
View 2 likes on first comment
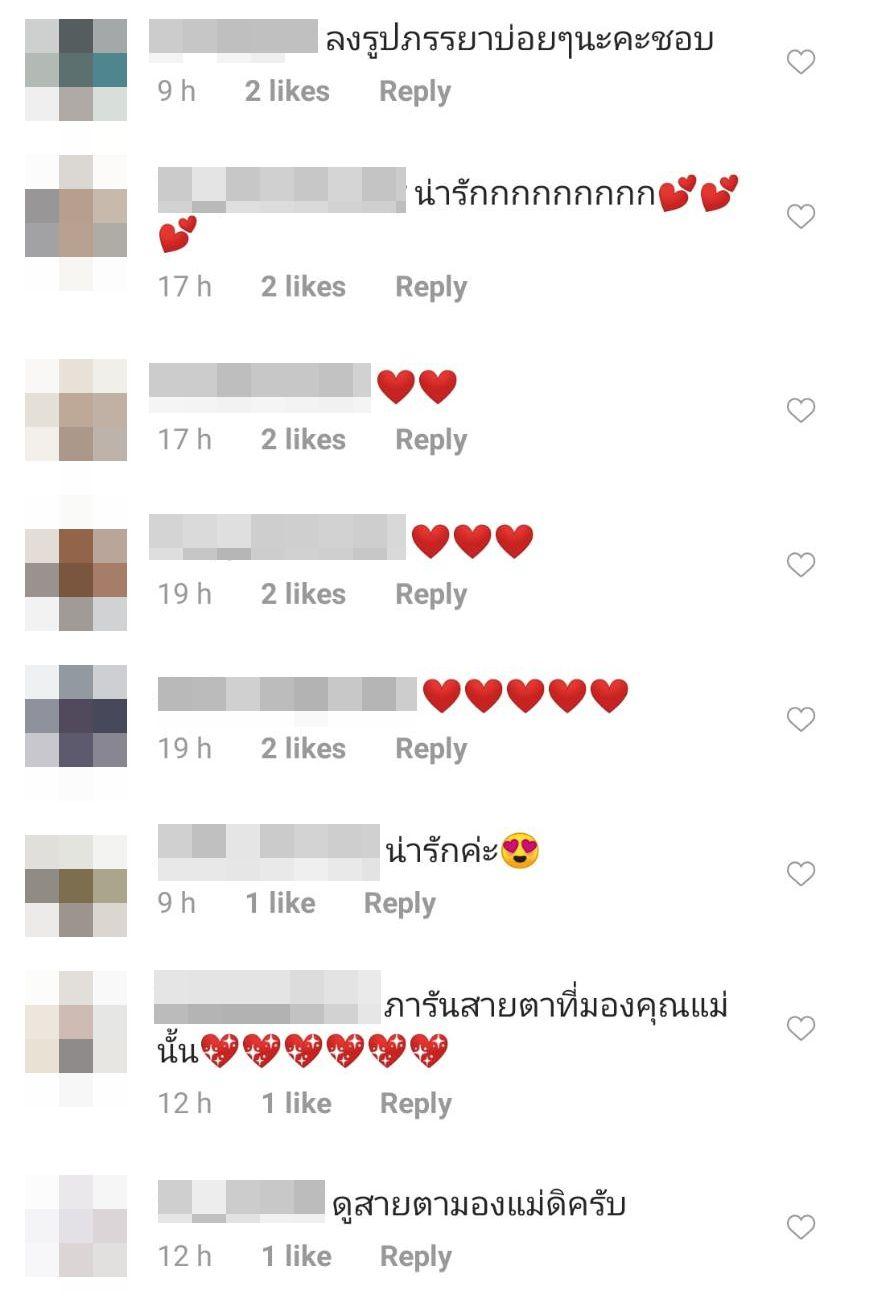(287, 92)
